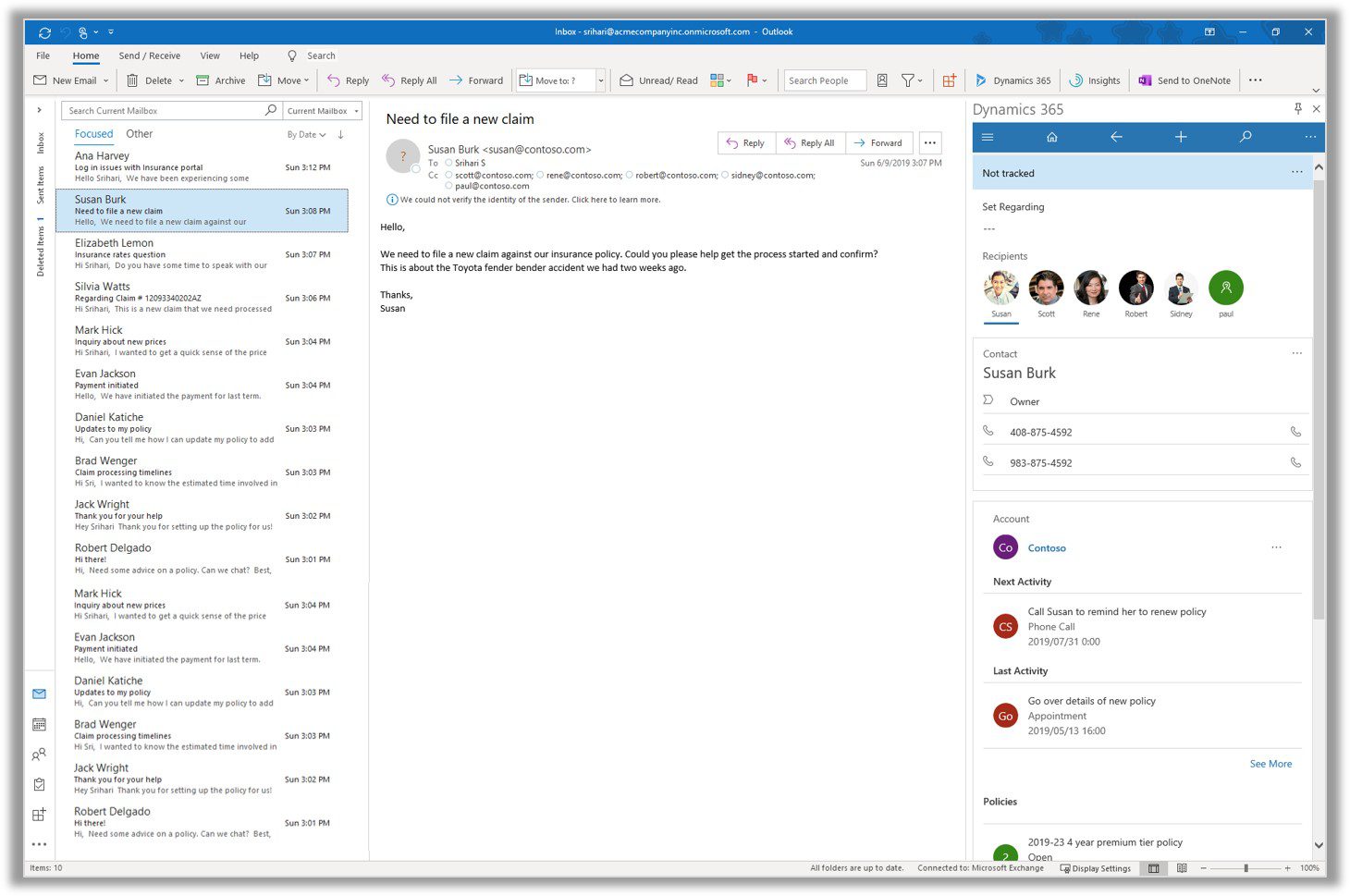Click Send to OneNote
Viewport: 1350px width, 896px height.
1184,80
